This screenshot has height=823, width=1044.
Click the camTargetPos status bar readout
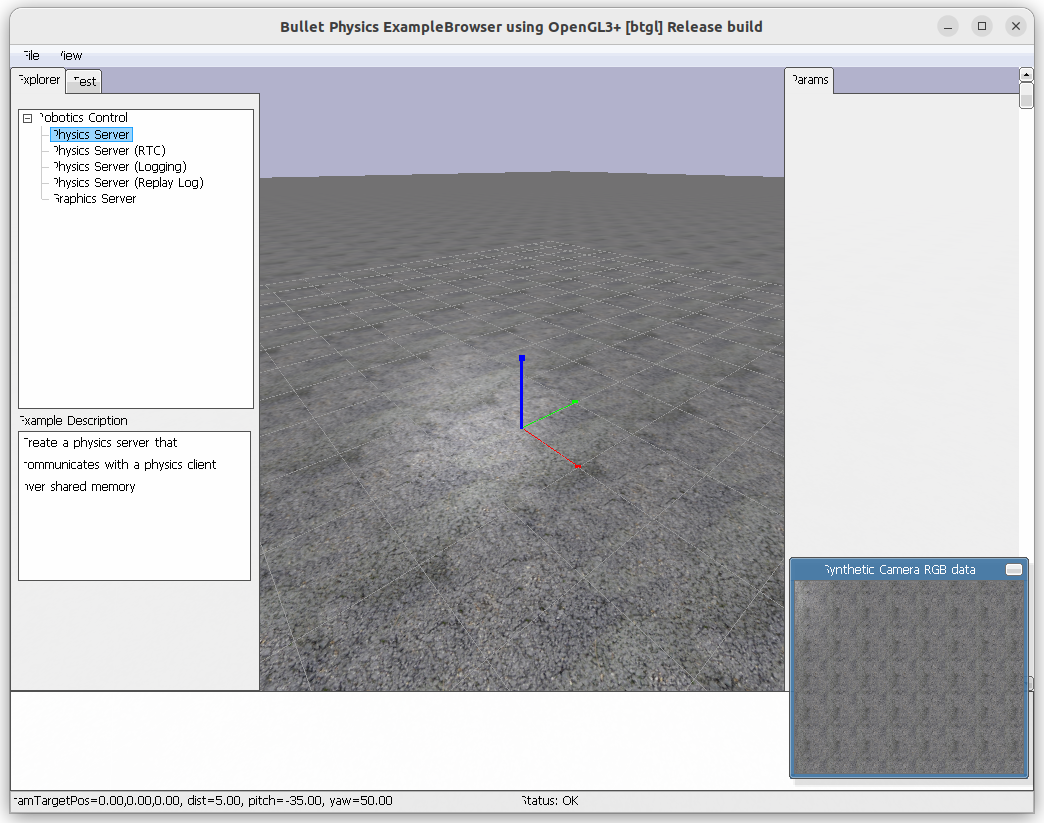point(203,800)
